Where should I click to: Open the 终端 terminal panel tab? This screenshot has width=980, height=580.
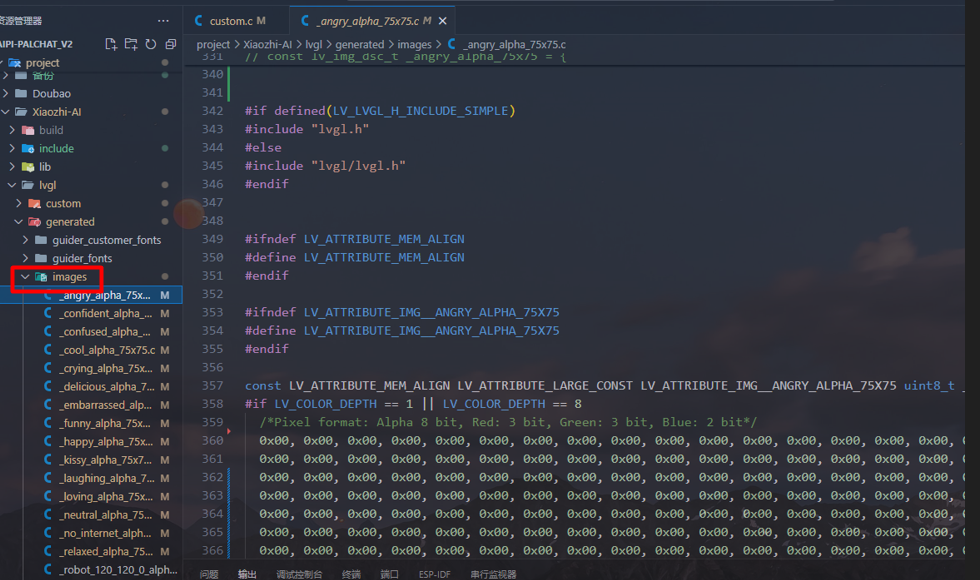351,574
